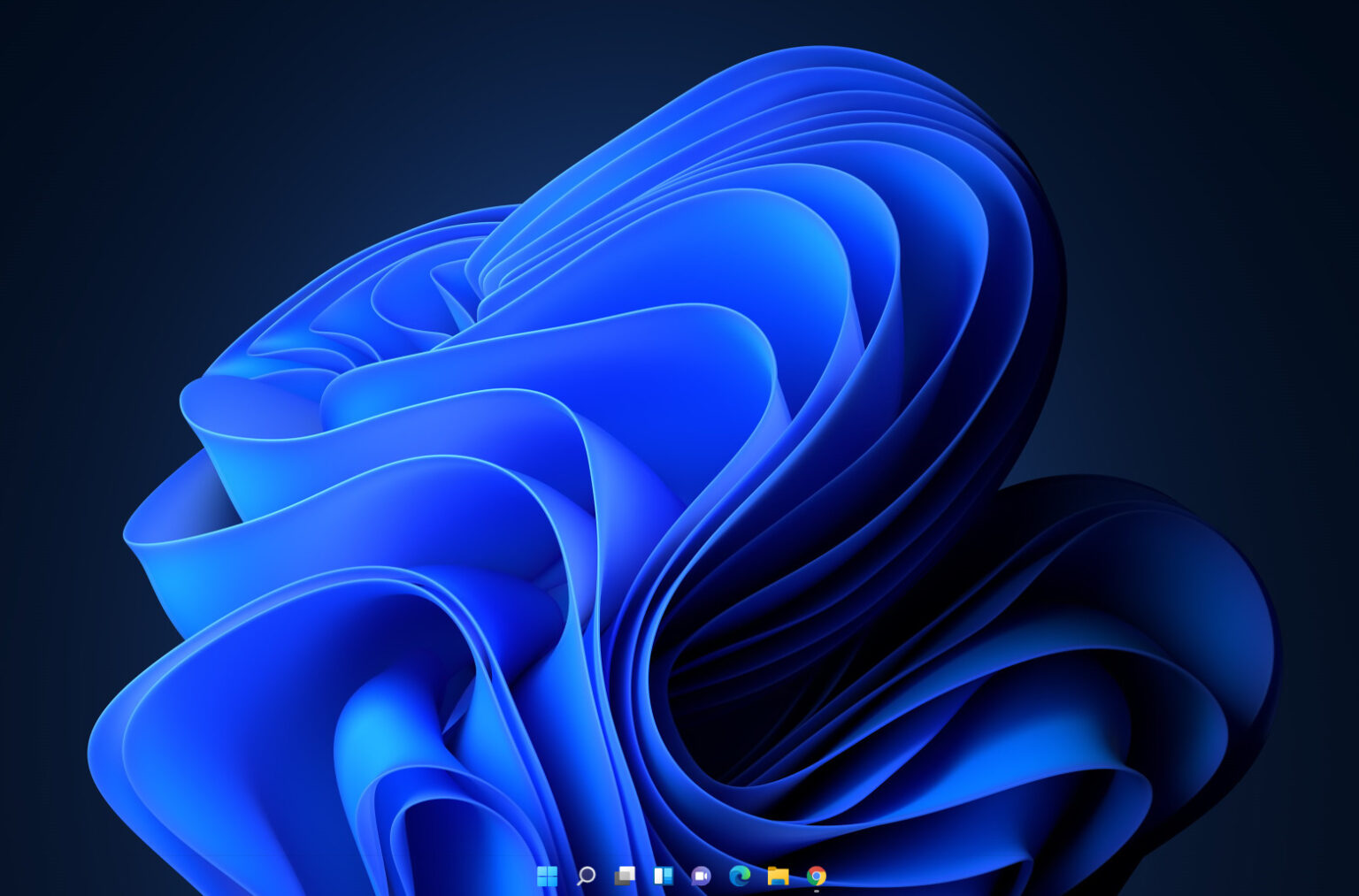The height and width of the screenshot is (896, 1359).
Task: Switch to the running Chrome window
Action: pos(817,877)
